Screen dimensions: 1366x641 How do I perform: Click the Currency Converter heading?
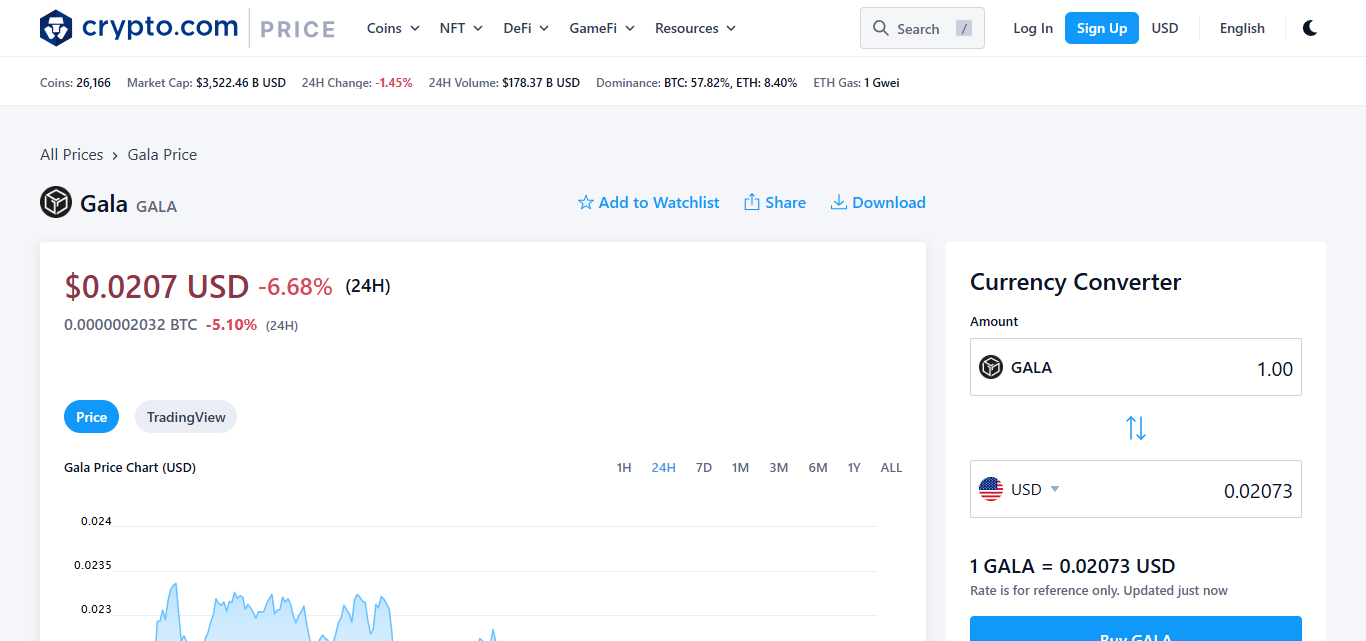click(x=1075, y=282)
